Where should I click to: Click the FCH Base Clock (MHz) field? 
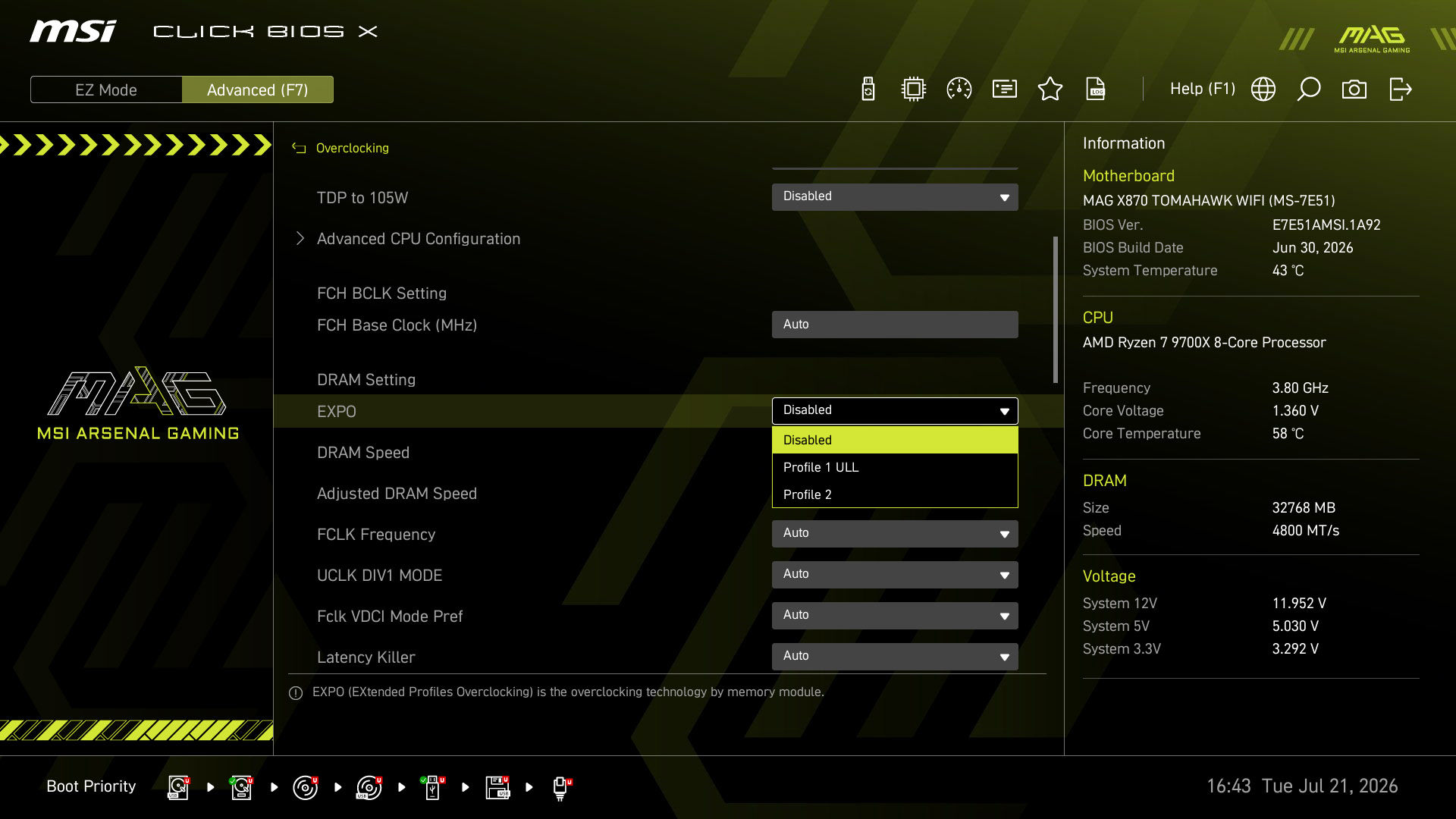895,325
